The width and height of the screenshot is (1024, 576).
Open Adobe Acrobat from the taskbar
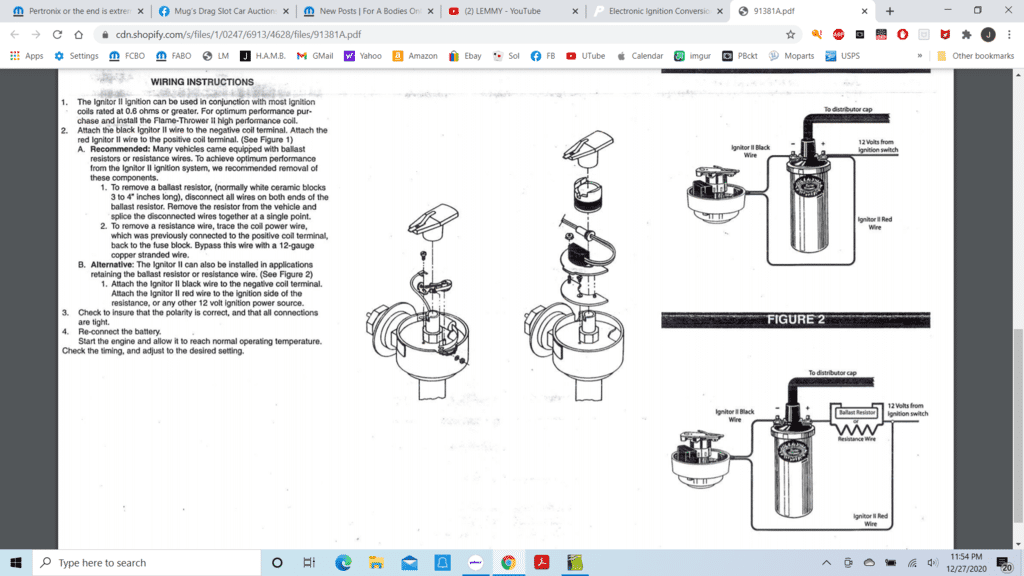[x=541, y=563]
